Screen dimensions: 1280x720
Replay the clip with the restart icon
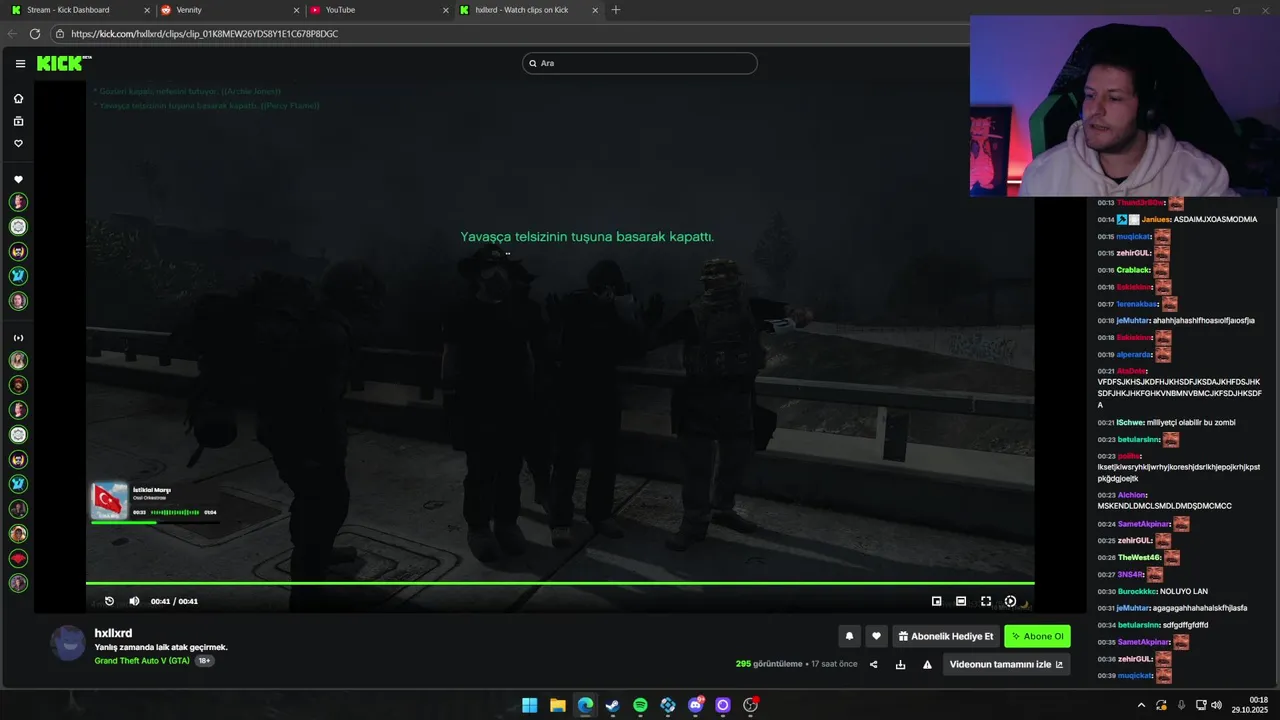pyautogui.click(x=110, y=601)
